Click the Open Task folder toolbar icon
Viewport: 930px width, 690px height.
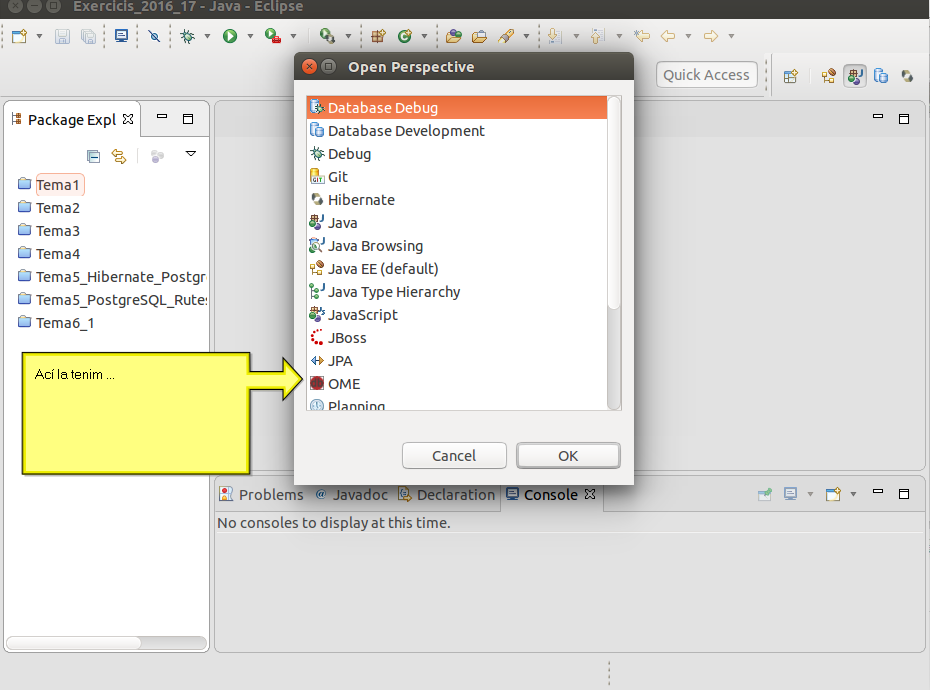(x=479, y=36)
